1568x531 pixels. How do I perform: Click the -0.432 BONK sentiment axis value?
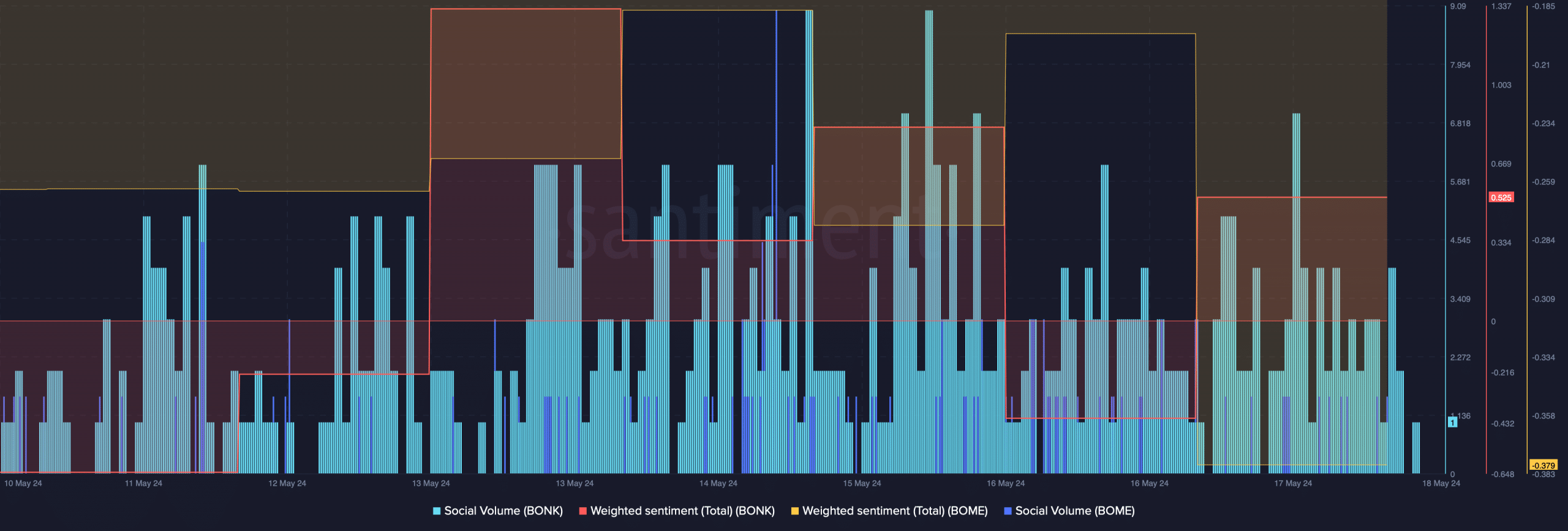coord(1502,423)
